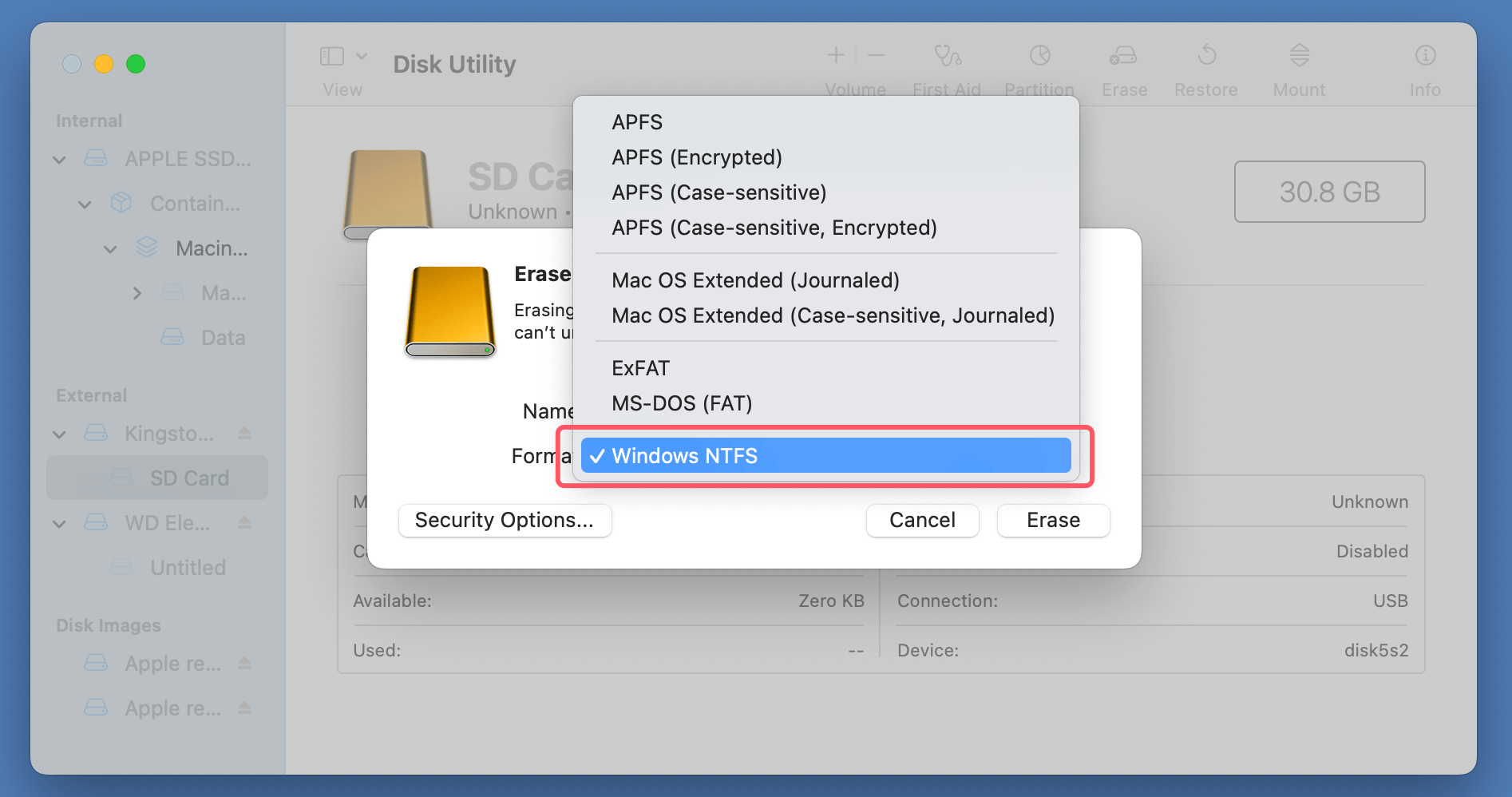This screenshot has height=797, width=1512.
Task: Eject the Kingston external drive
Action: (x=245, y=433)
